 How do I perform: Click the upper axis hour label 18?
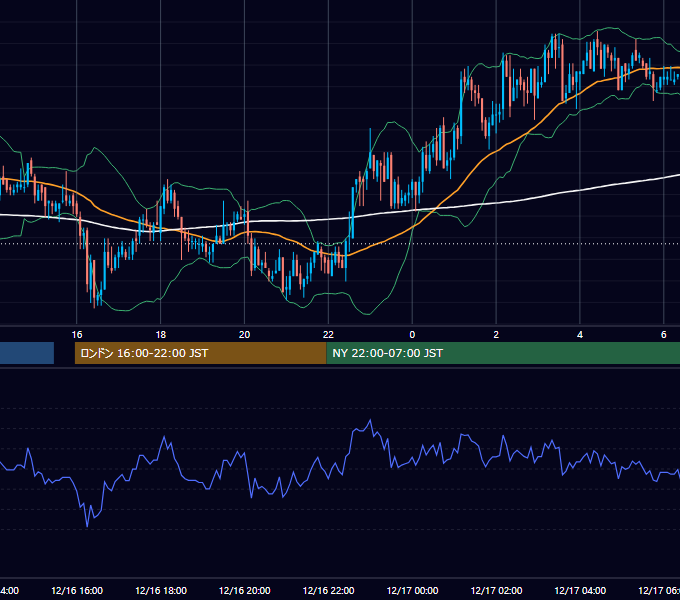[160, 334]
